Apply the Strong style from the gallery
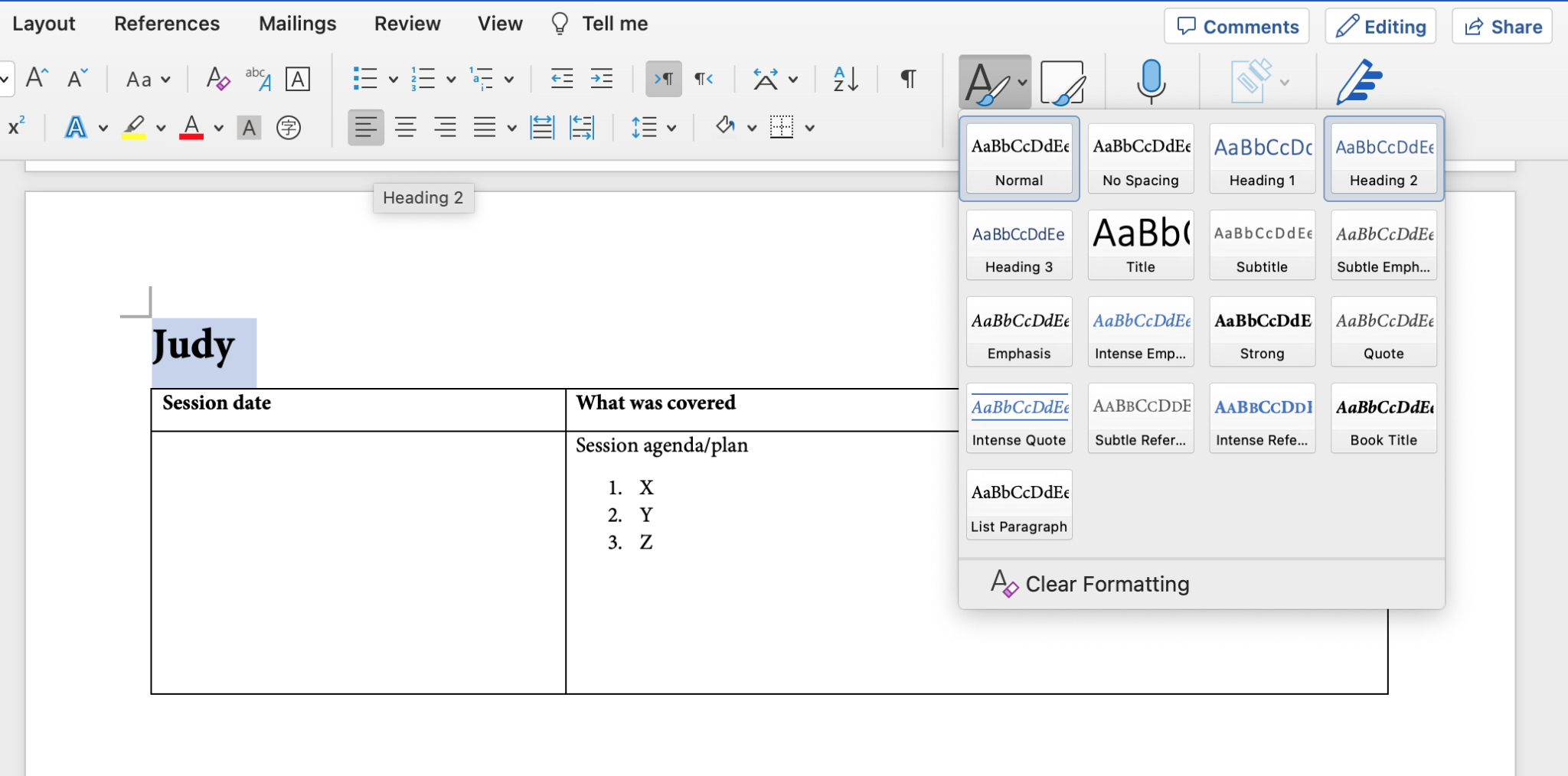 point(1261,331)
